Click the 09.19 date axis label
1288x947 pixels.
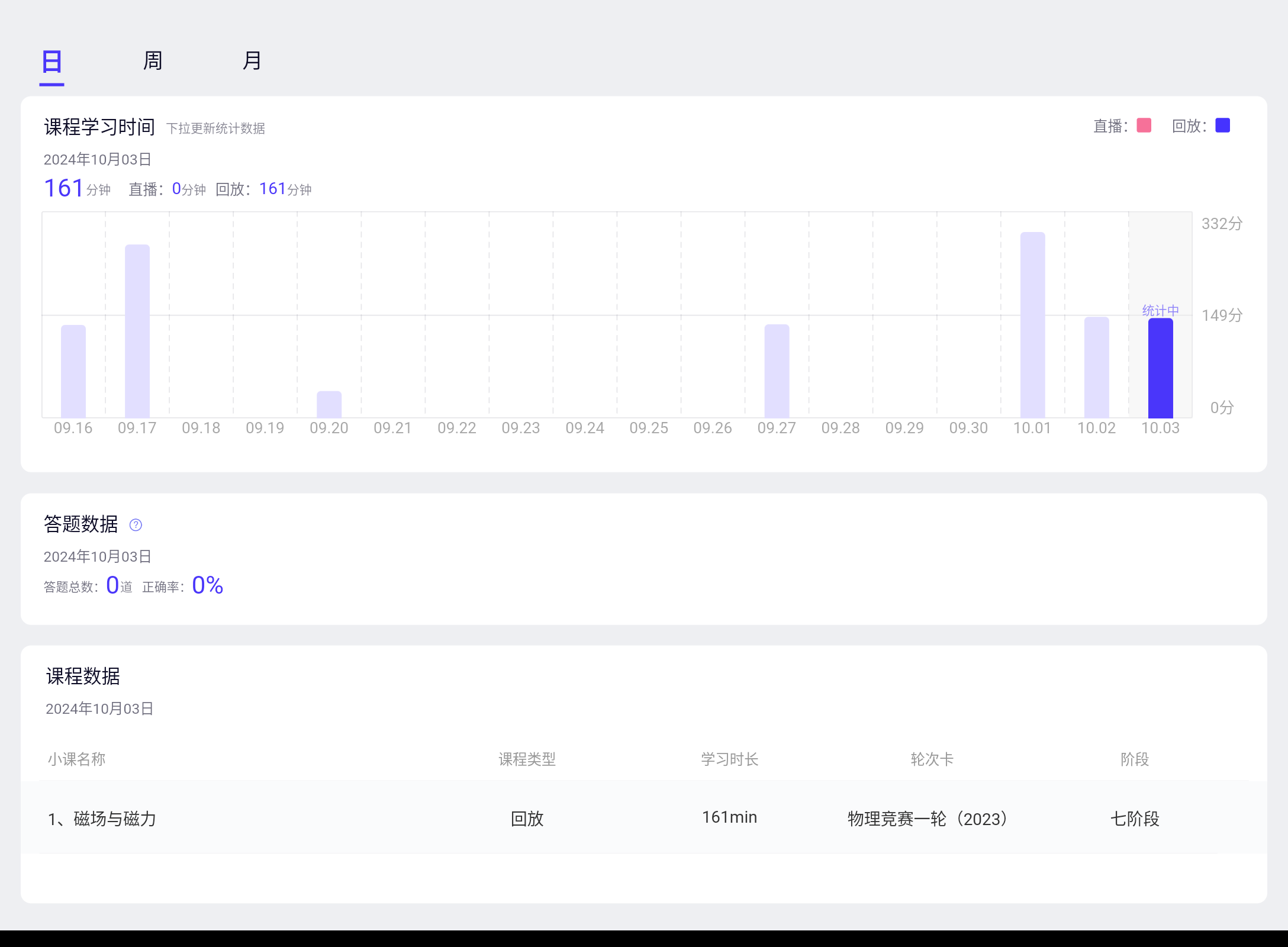(x=265, y=428)
